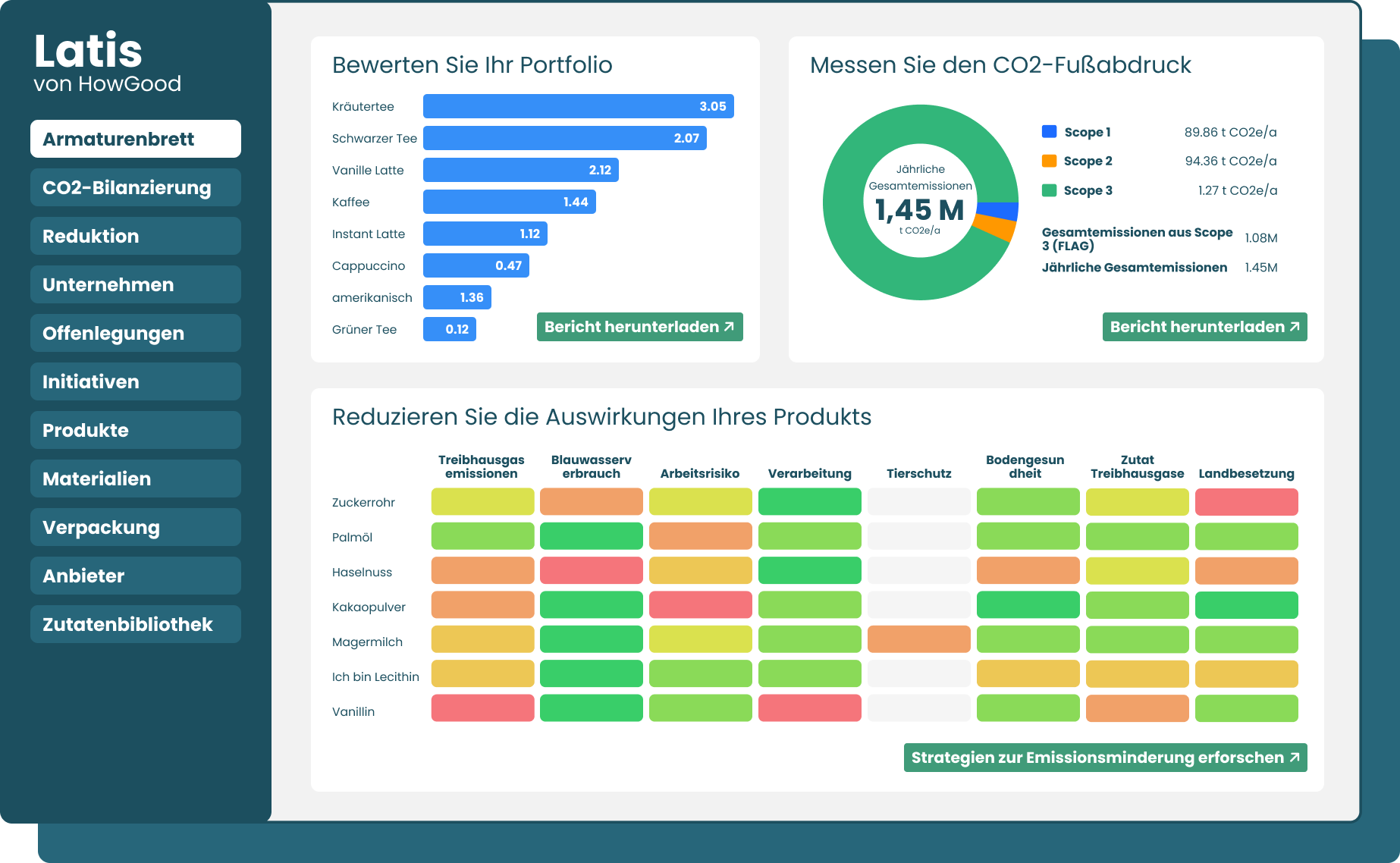Click the Kakaopulver Bodengesundheit green cell
The image size is (1400, 863).
(1028, 605)
